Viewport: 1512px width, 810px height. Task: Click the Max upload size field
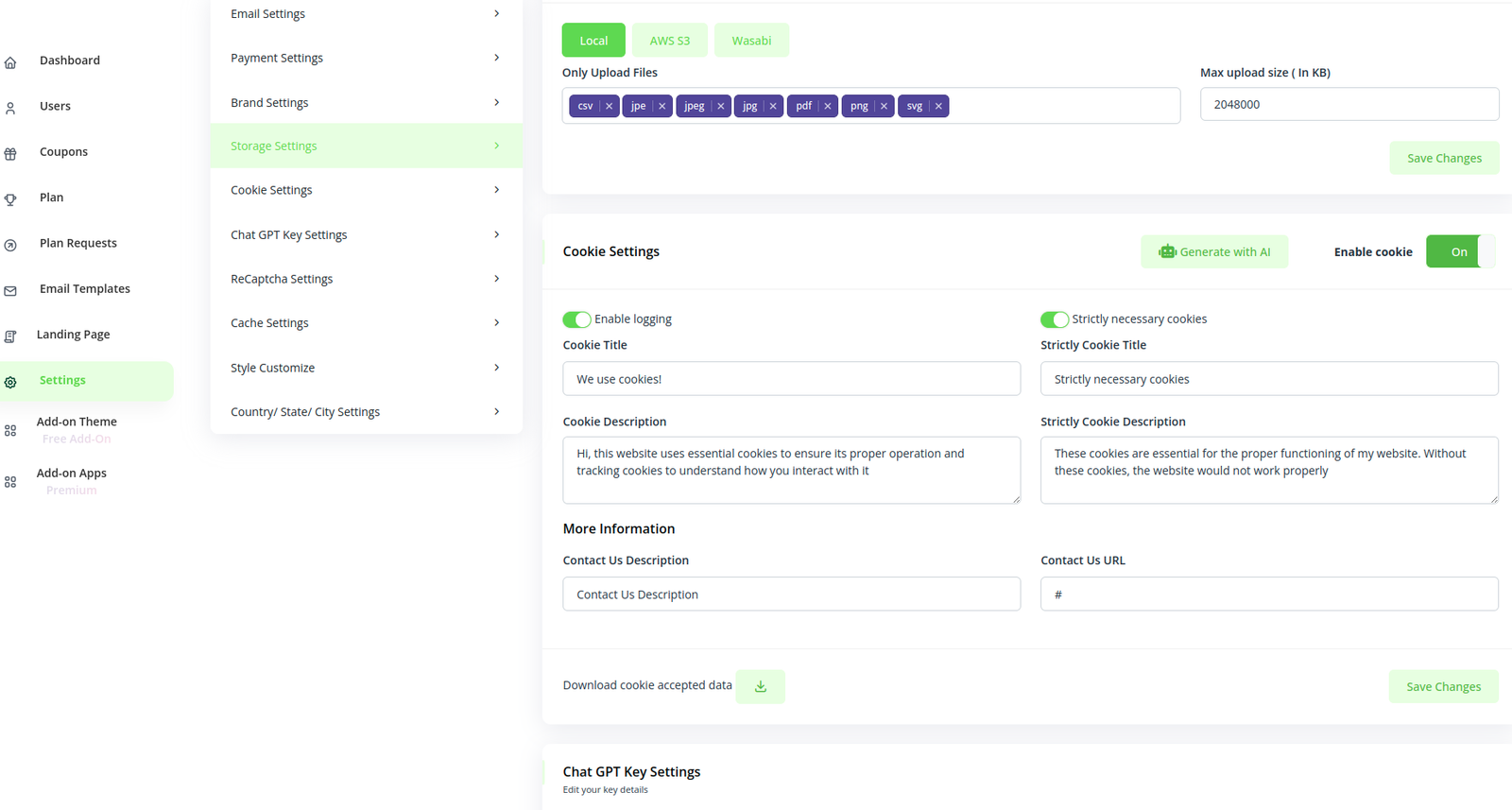click(1349, 105)
